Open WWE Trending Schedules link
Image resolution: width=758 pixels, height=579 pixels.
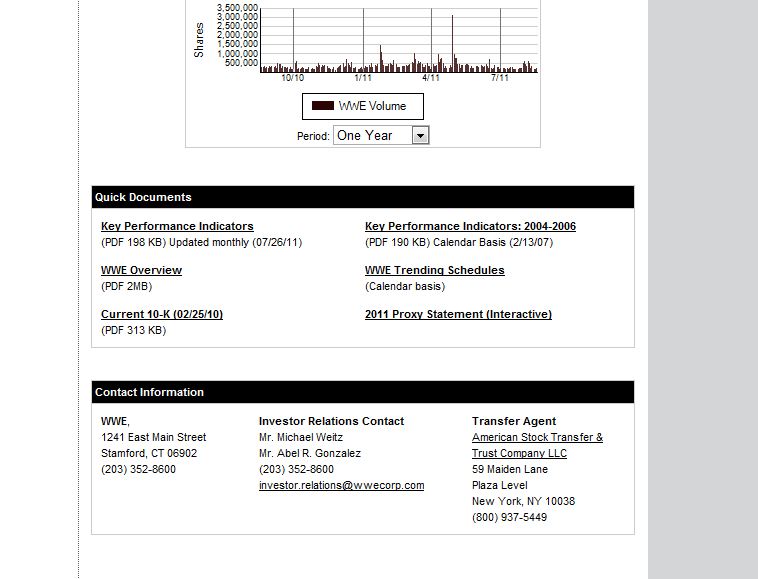coord(435,270)
